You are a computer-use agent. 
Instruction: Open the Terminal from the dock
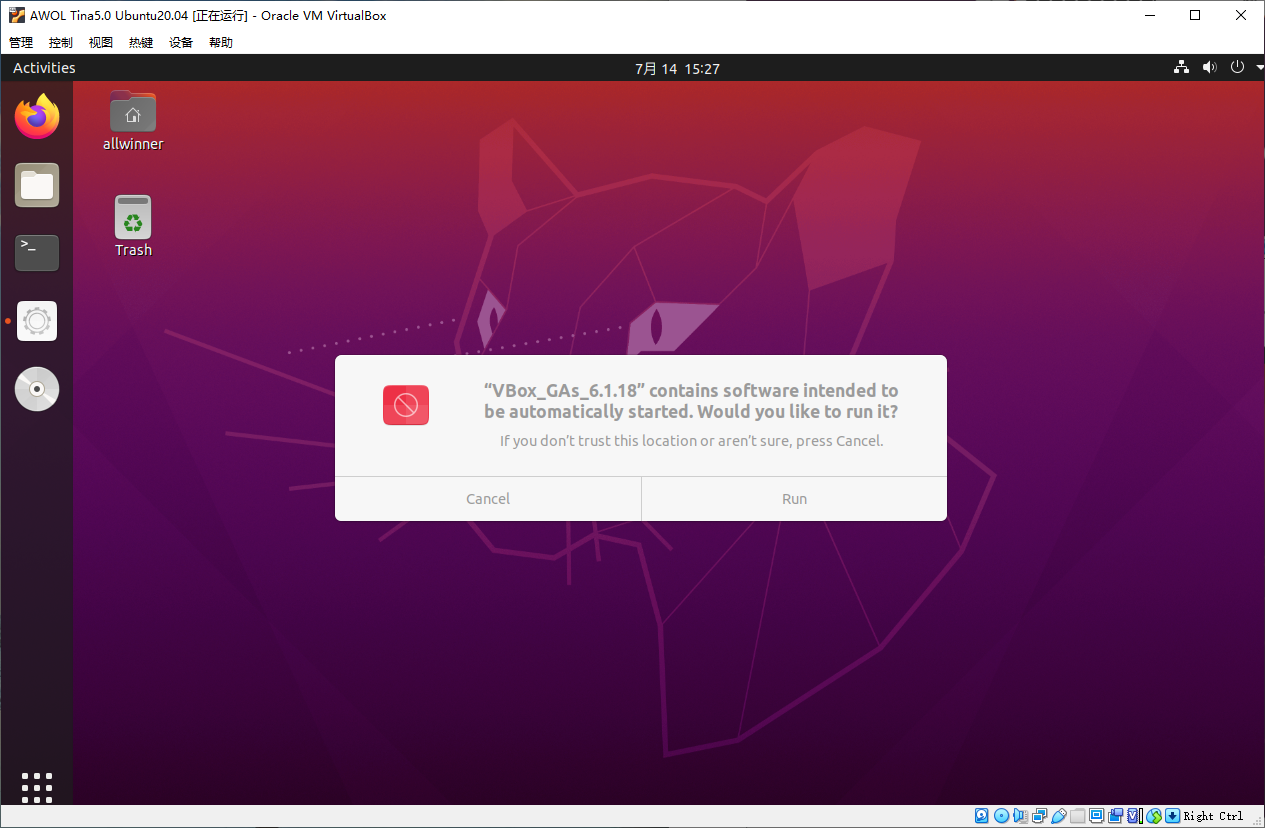point(37,252)
